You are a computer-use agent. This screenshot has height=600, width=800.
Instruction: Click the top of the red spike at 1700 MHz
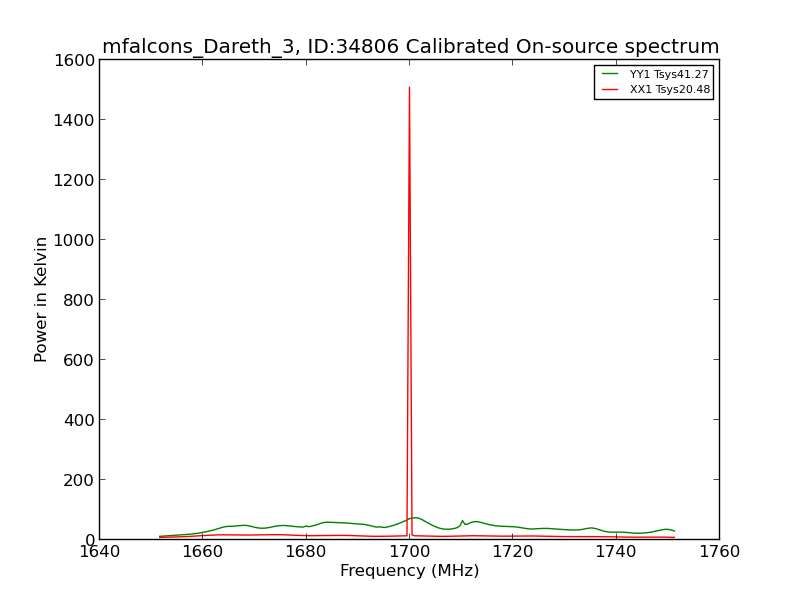(409, 88)
